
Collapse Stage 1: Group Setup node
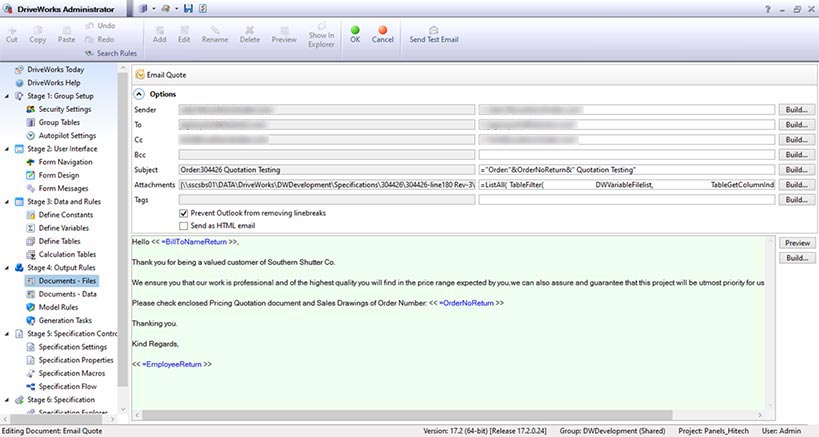tap(7, 96)
